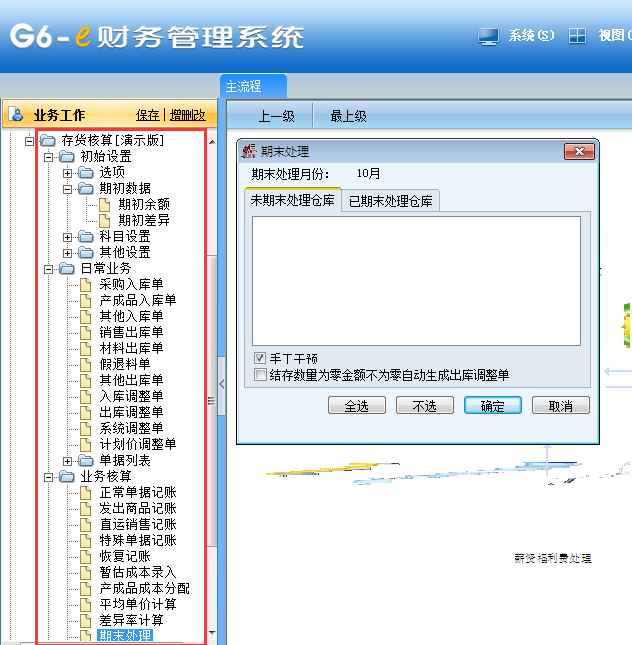The image size is (632, 645).
Task: Expand the 科目设置 tree node
Action: pos(68,237)
